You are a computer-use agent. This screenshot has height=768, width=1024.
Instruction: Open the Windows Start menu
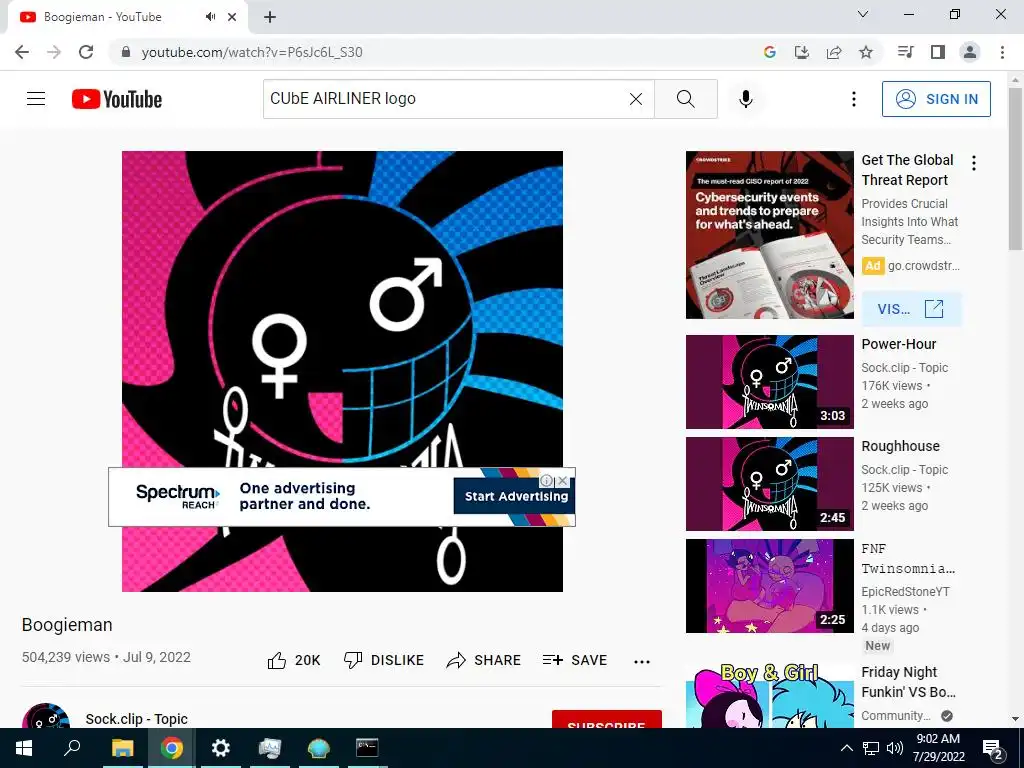pyautogui.click(x=24, y=748)
